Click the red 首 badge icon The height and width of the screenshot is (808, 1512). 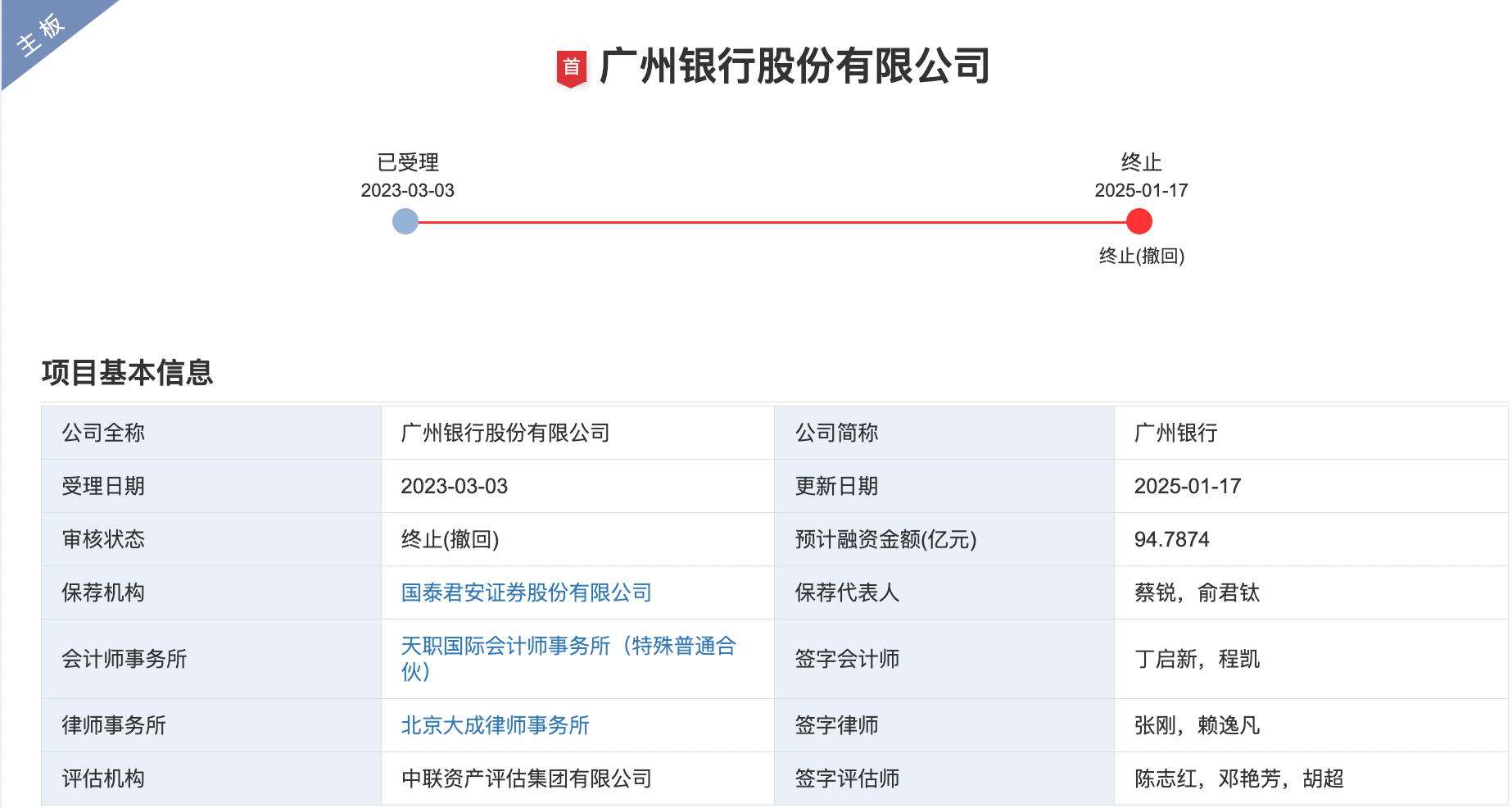click(572, 68)
